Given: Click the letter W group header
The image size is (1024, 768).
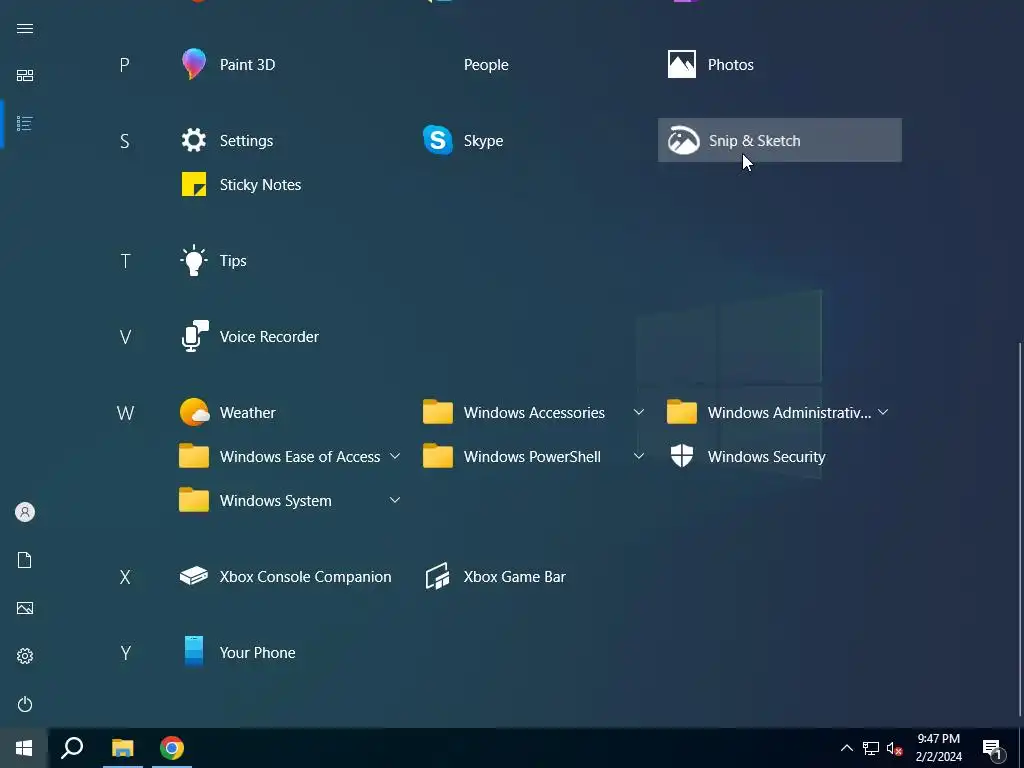Looking at the screenshot, I should [x=125, y=413].
